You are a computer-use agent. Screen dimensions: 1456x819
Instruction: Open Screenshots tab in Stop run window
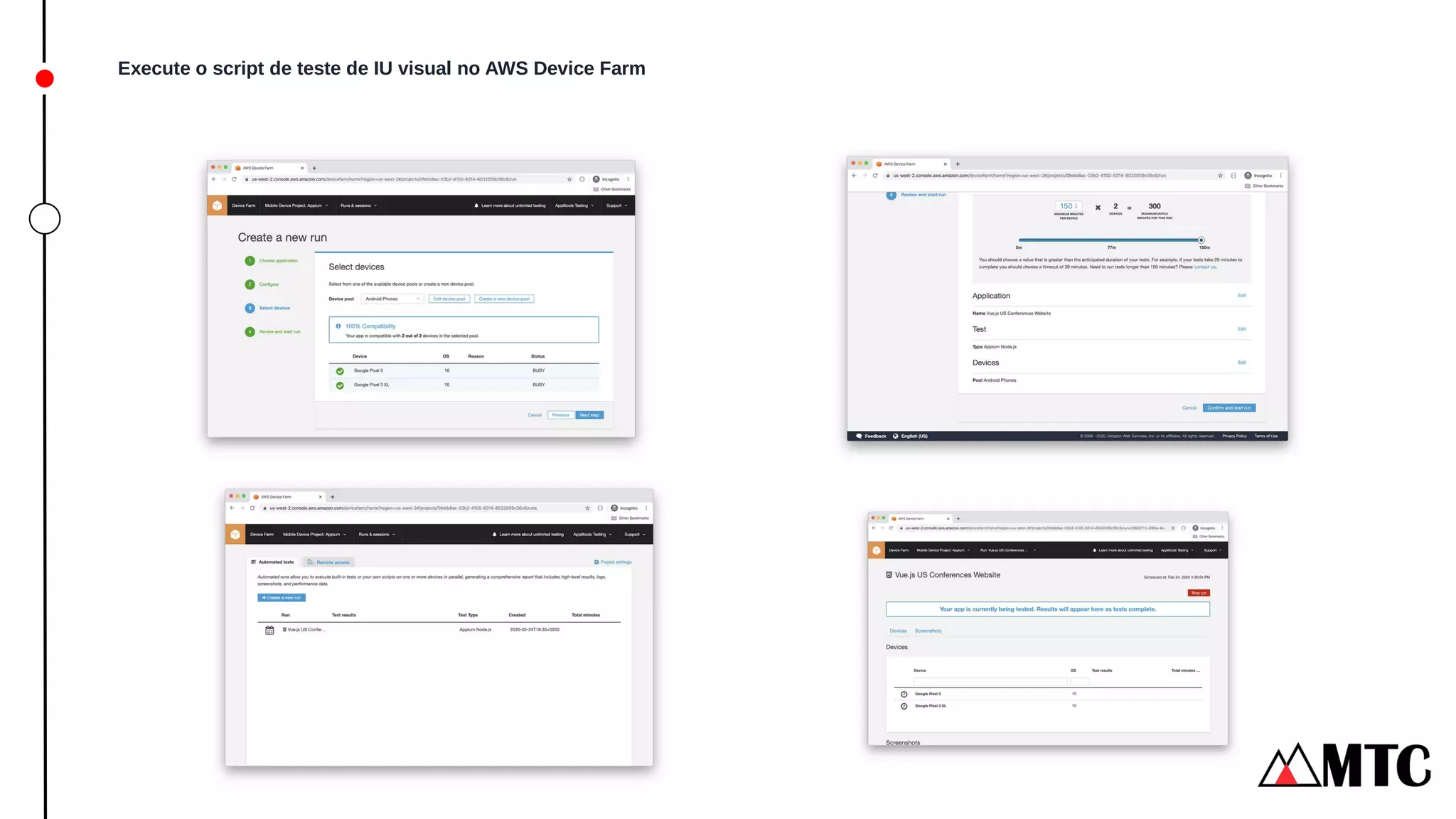tap(928, 631)
